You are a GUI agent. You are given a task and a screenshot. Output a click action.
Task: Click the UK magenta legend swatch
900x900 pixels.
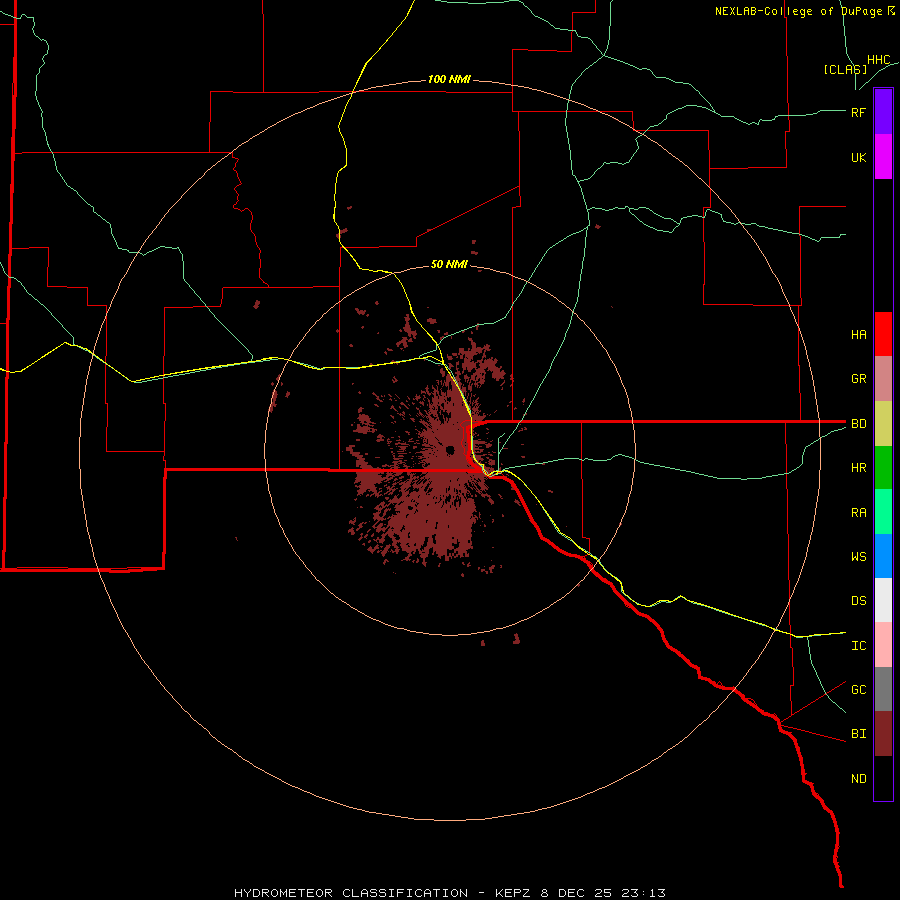883,157
